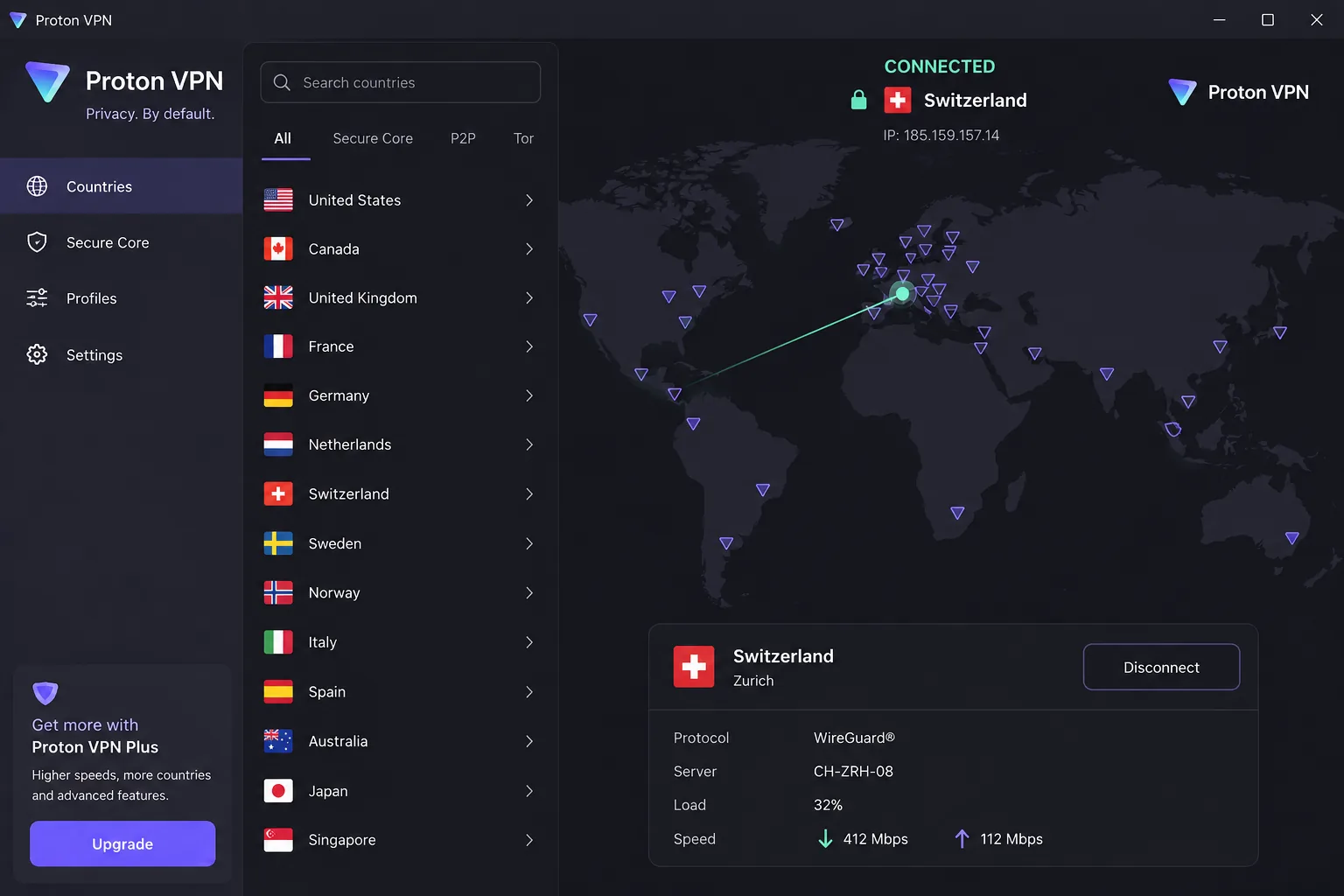Click the Singapore flag icon

[278, 840]
